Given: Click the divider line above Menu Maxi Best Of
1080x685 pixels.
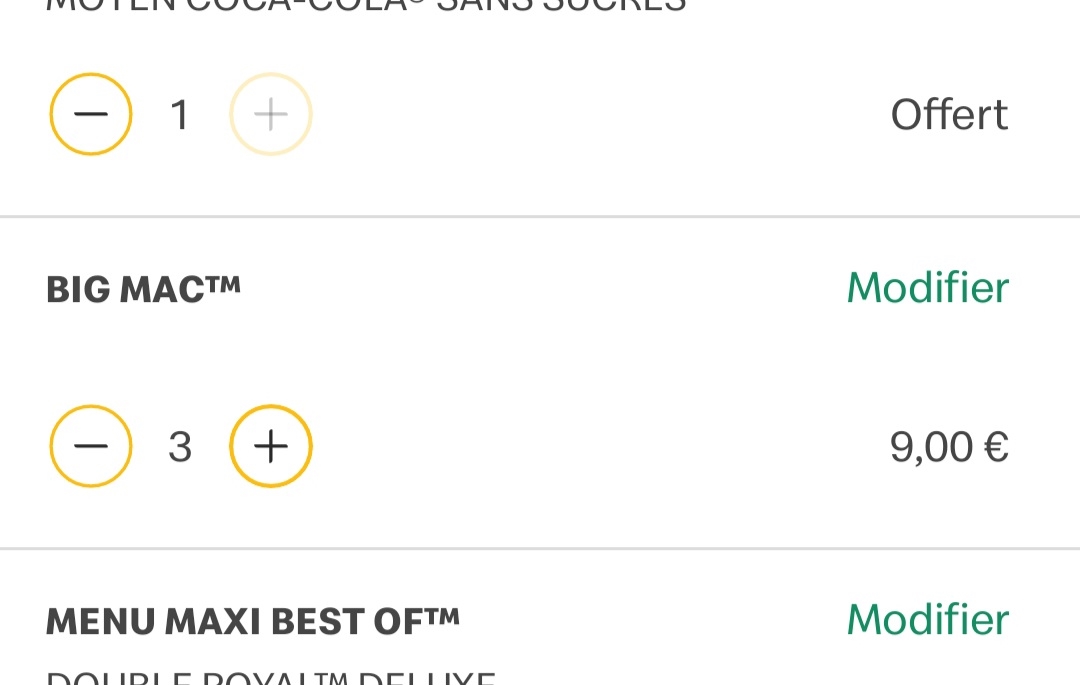Looking at the screenshot, I should click(x=540, y=549).
